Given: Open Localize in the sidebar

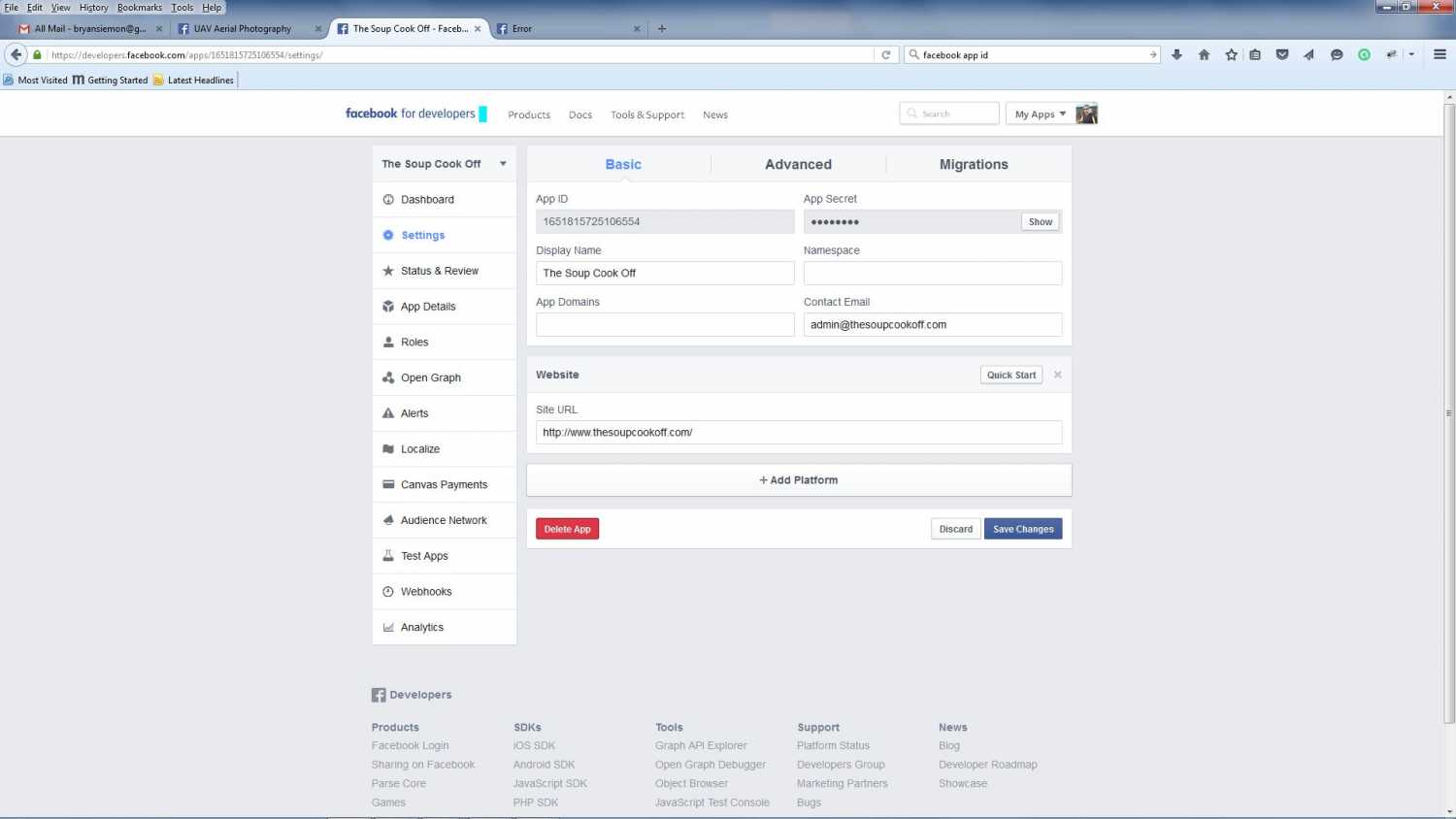Looking at the screenshot, I should point(445,448).
